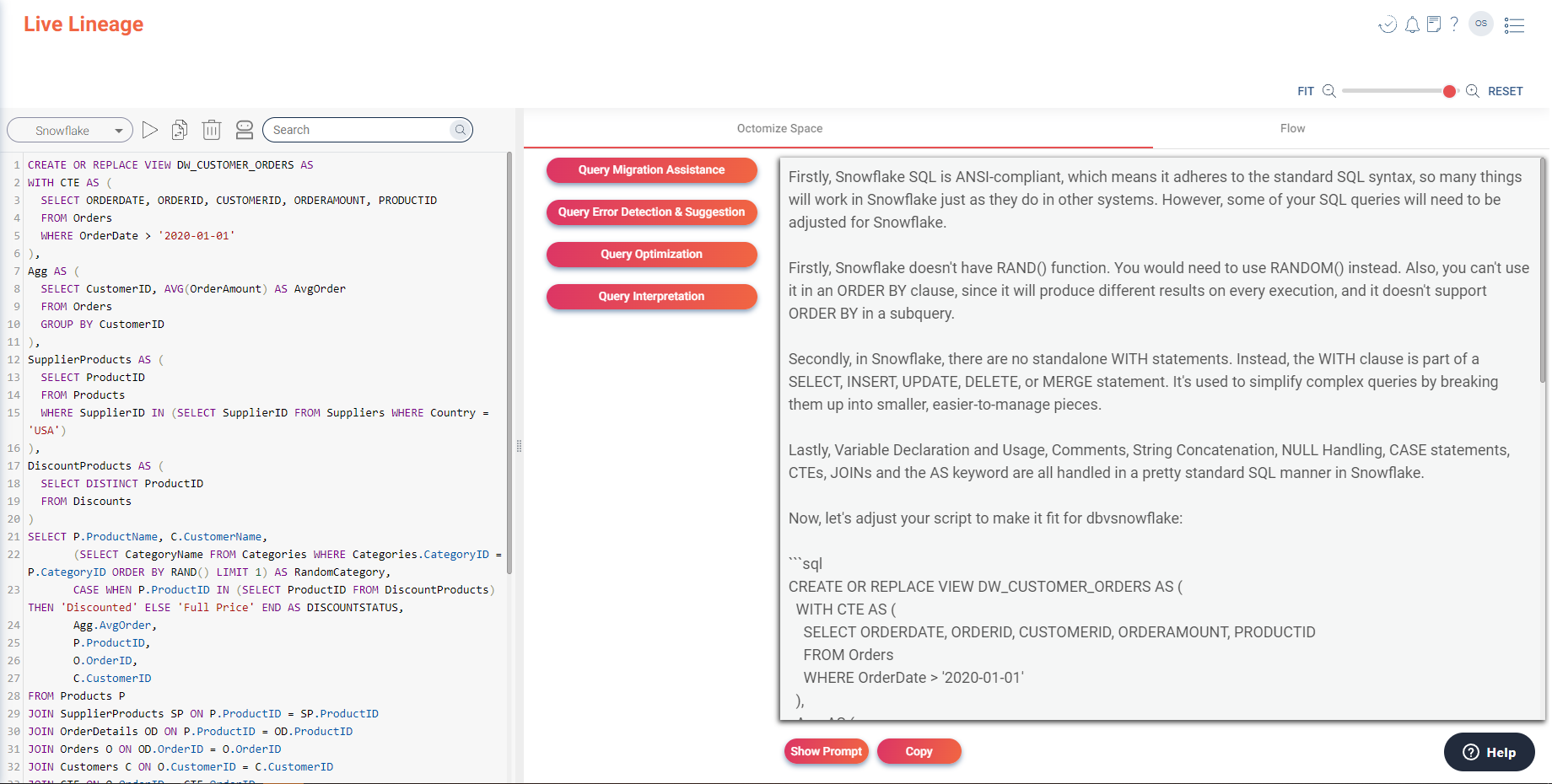
Task: Click the response panel vertical scrollbar
Action: 1542,270
